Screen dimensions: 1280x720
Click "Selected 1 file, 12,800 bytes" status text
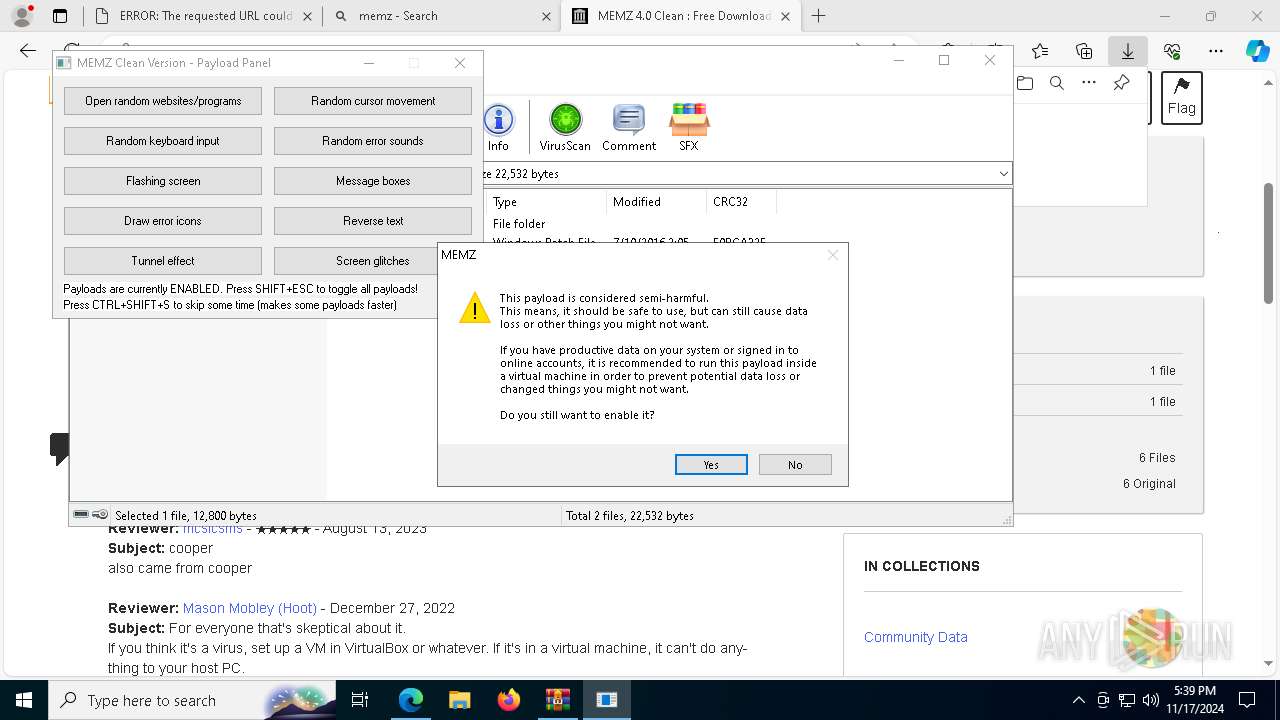[x=186, y=516]
